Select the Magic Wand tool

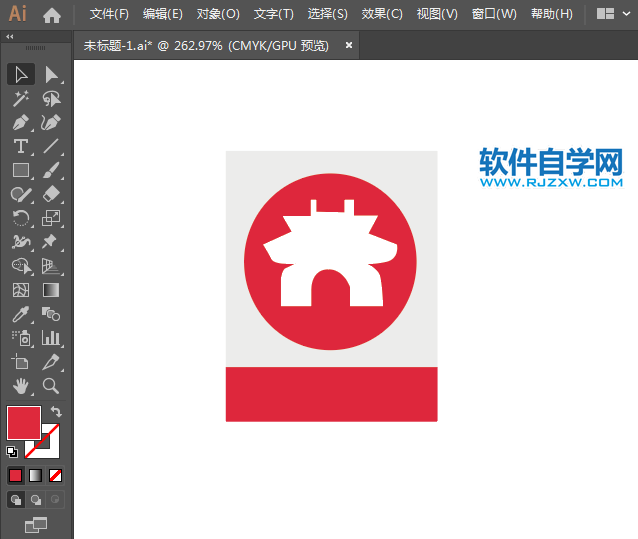pos(21,98)
